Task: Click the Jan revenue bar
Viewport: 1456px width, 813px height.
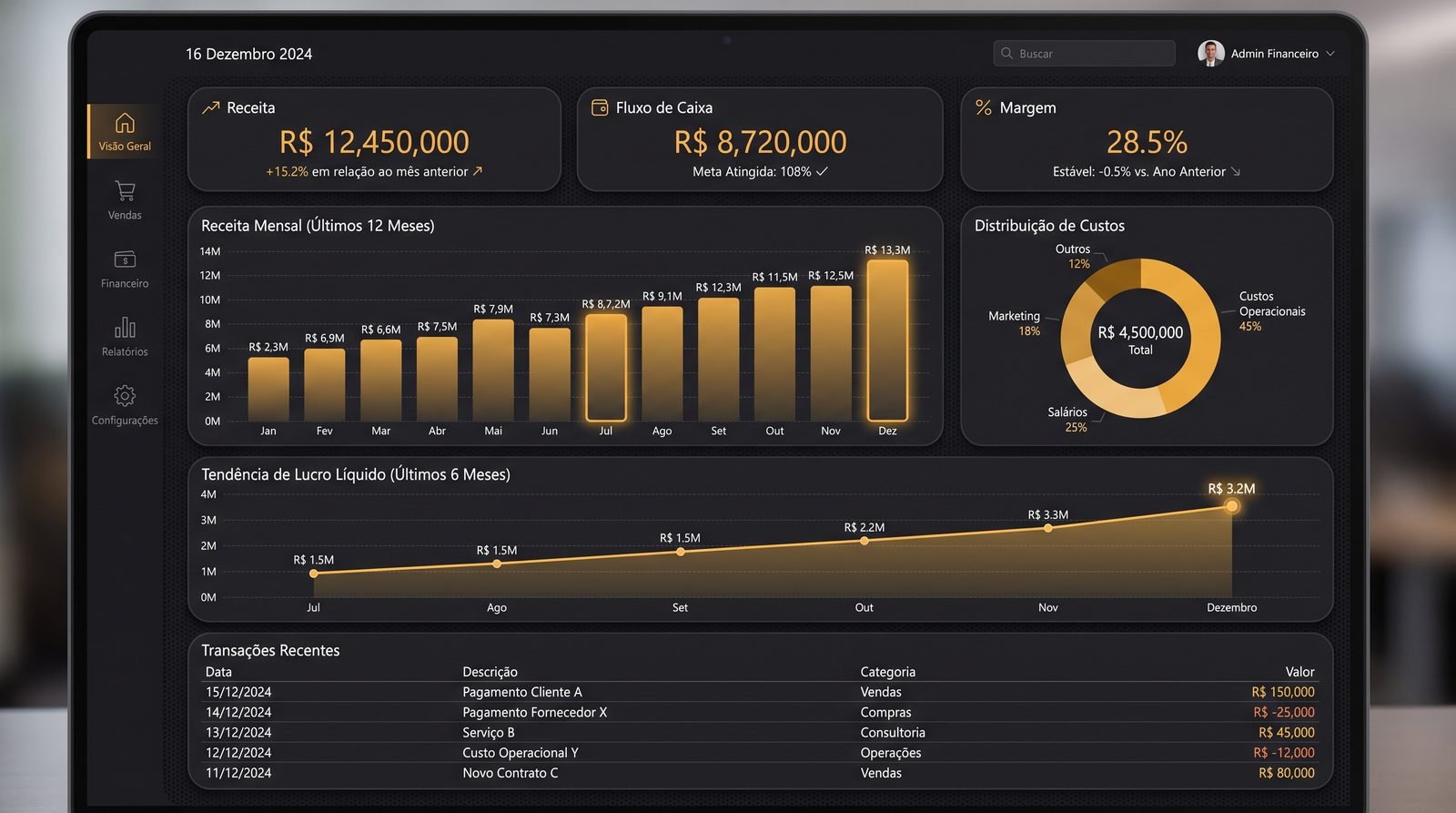Action: tap(268, 389)
